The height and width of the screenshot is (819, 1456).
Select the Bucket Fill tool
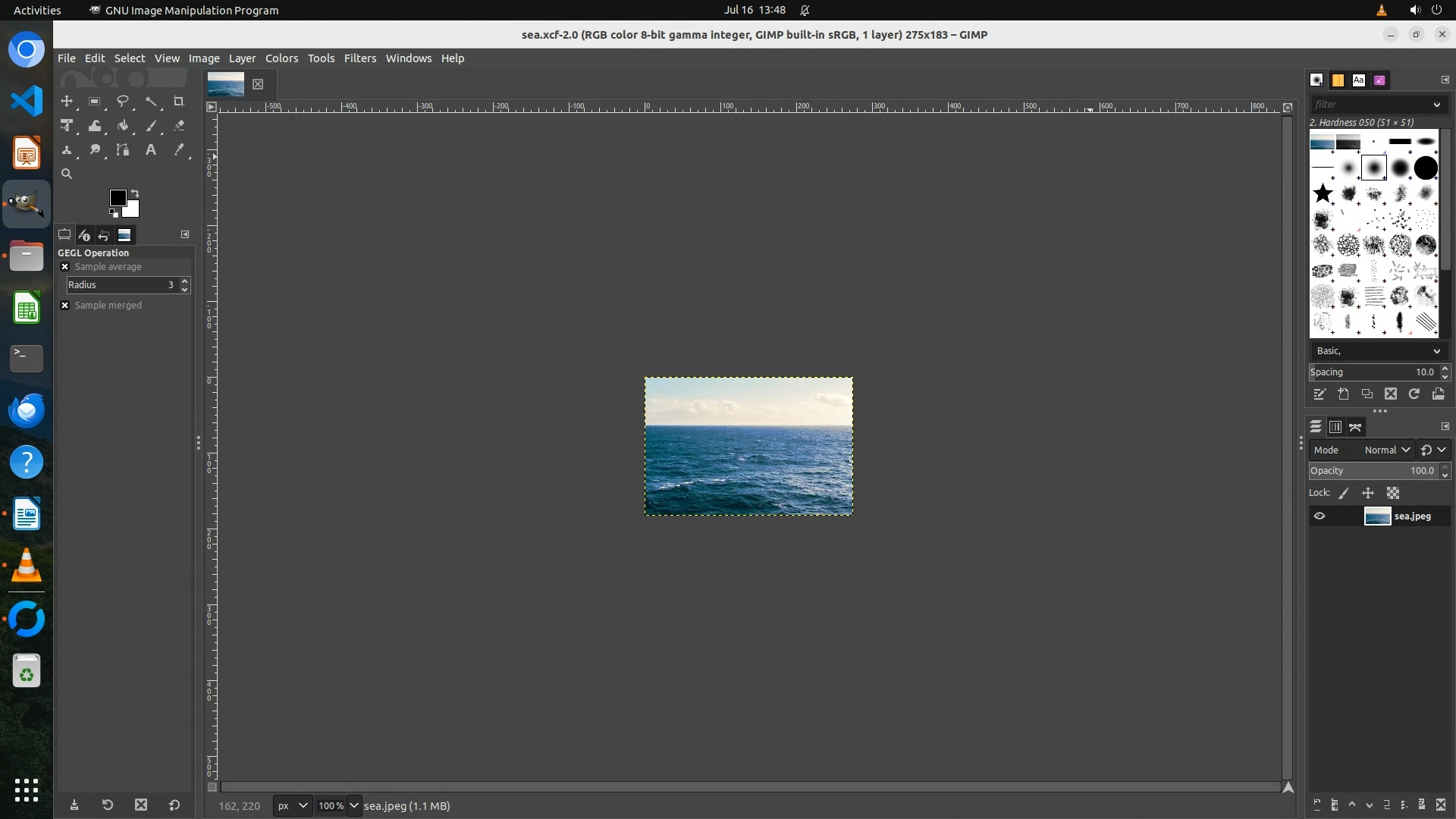tap(123, 126)
